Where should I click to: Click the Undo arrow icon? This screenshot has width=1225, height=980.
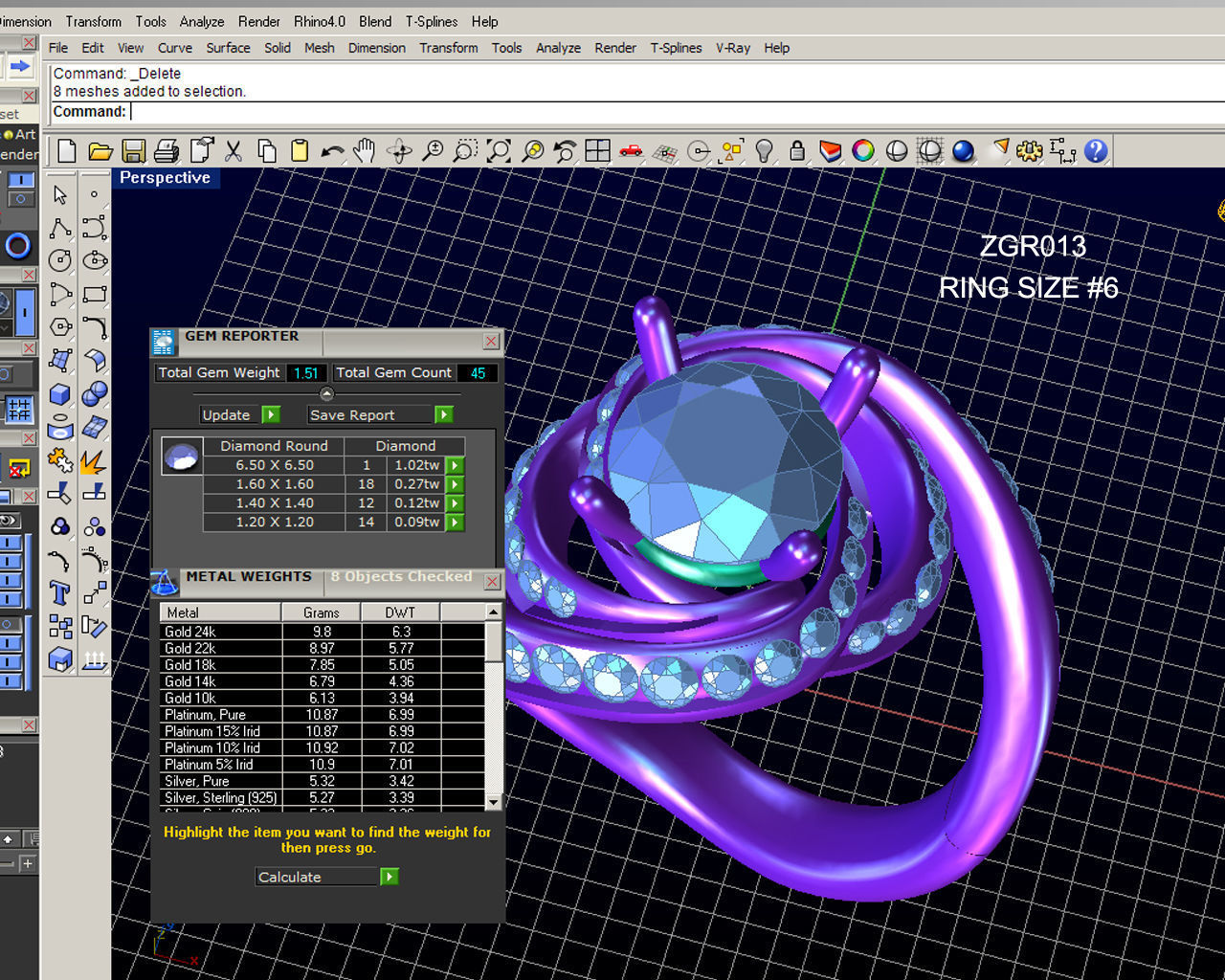(332, 151)
